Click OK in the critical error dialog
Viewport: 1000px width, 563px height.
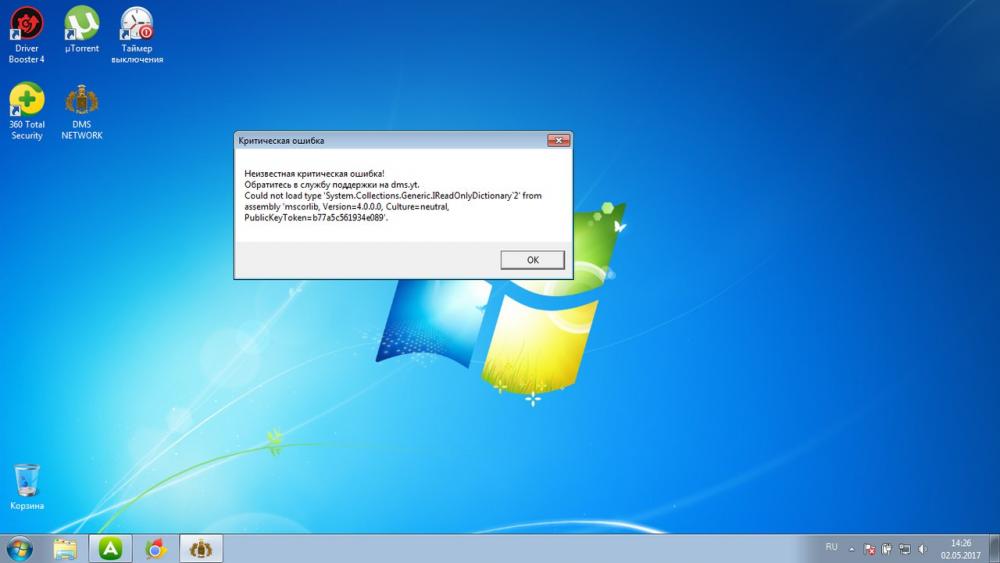[x=532, y=259]
